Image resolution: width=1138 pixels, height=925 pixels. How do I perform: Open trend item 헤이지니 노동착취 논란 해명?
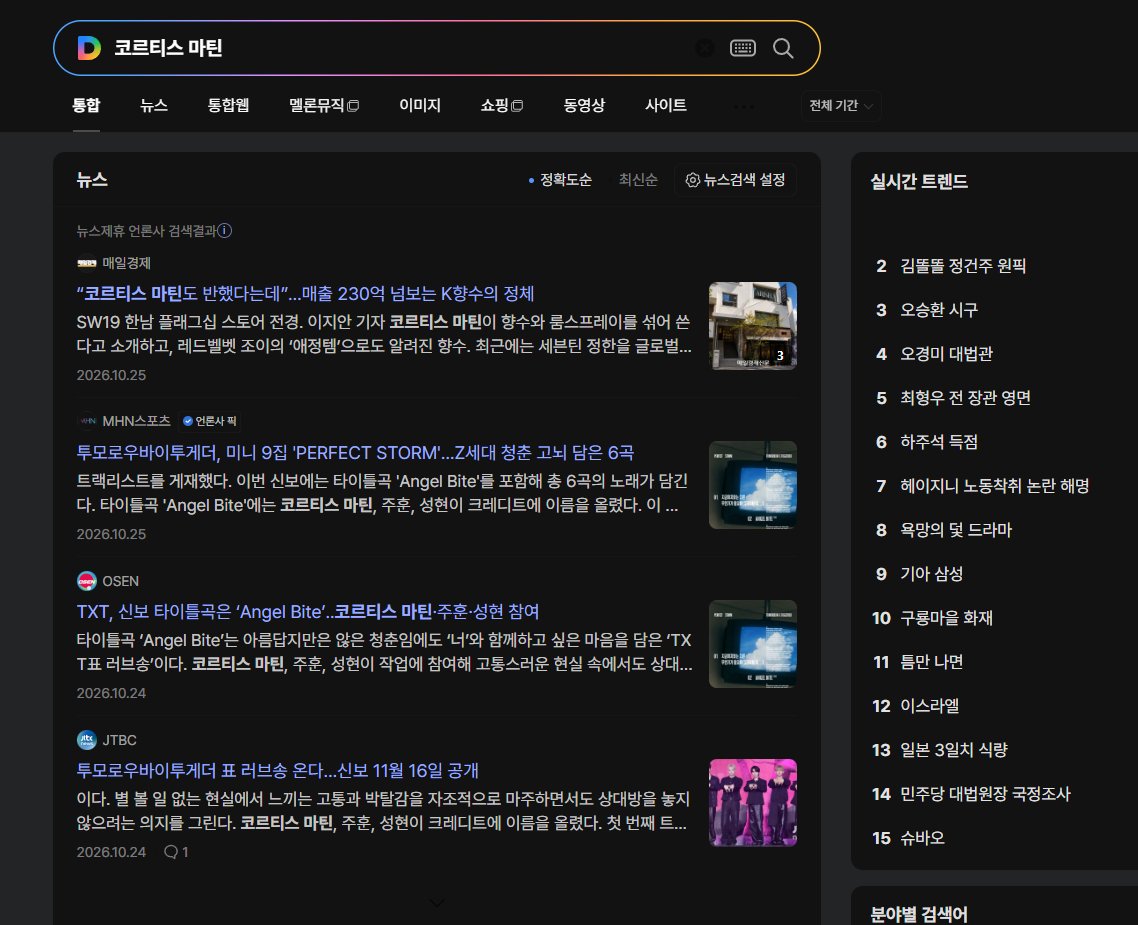[994, 486]
